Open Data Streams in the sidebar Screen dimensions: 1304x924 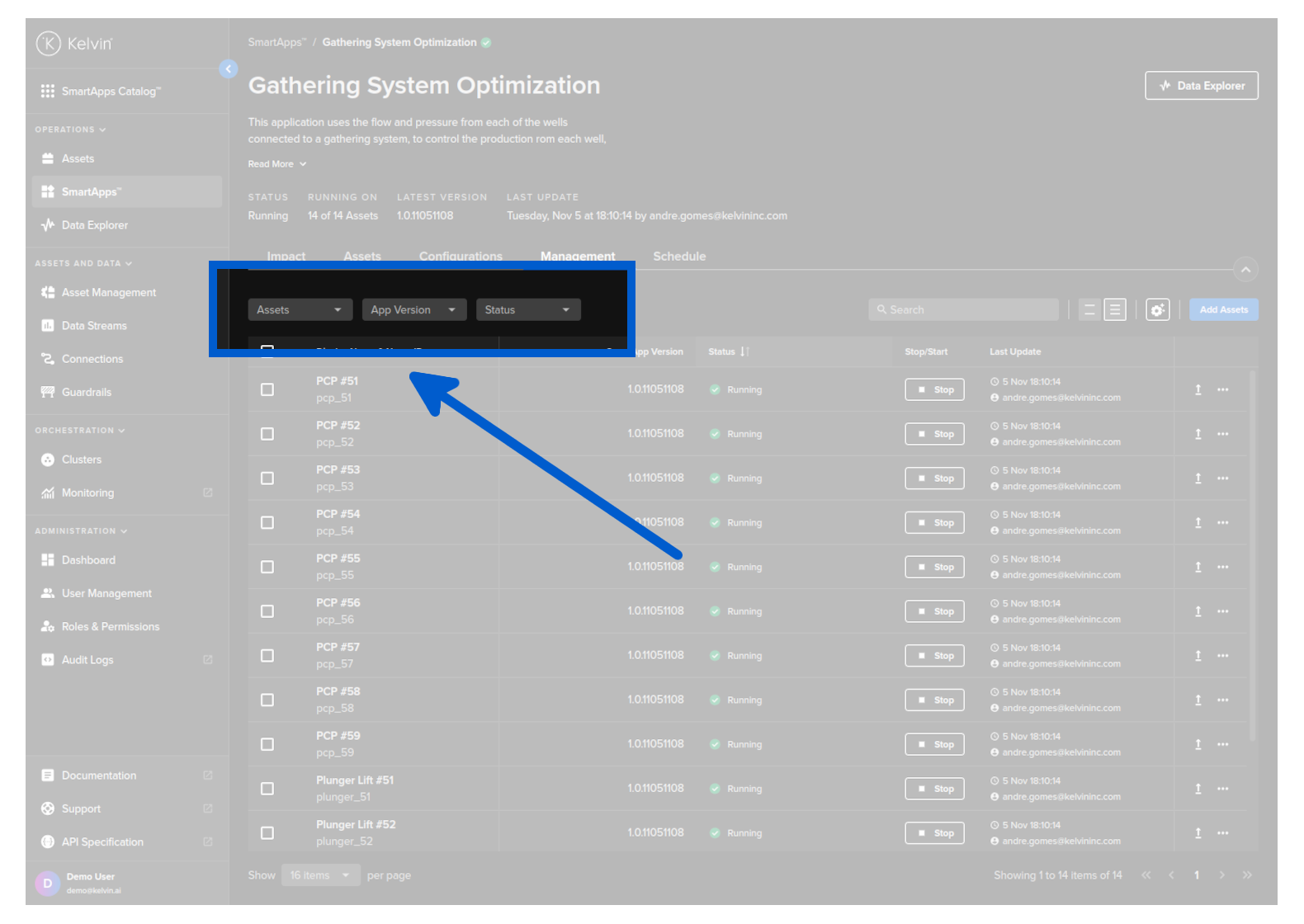[x=94, y=326]
